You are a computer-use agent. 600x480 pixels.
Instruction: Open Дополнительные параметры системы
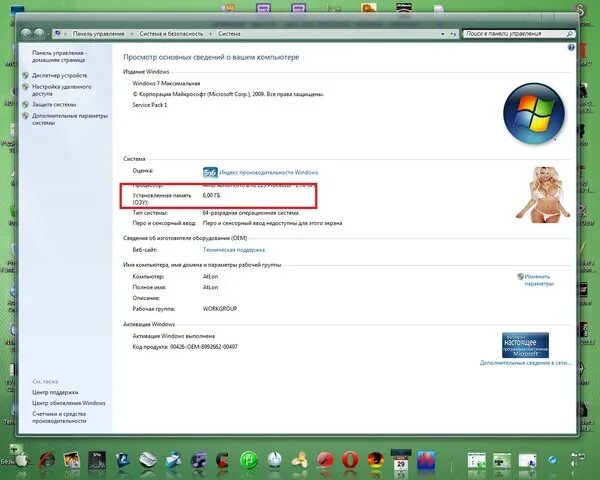70,119
